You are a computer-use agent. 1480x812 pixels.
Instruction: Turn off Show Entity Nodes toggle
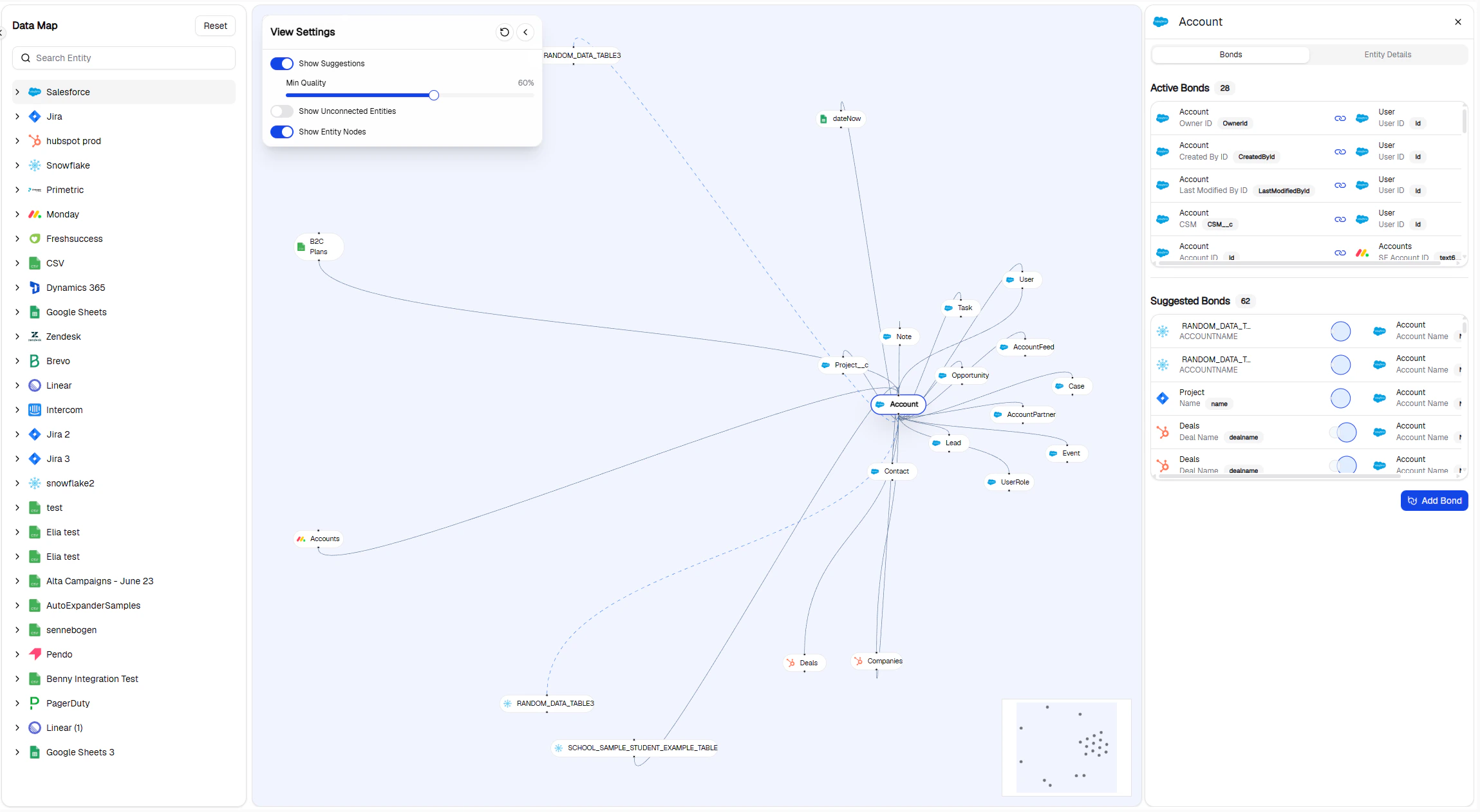click(282, 132)
